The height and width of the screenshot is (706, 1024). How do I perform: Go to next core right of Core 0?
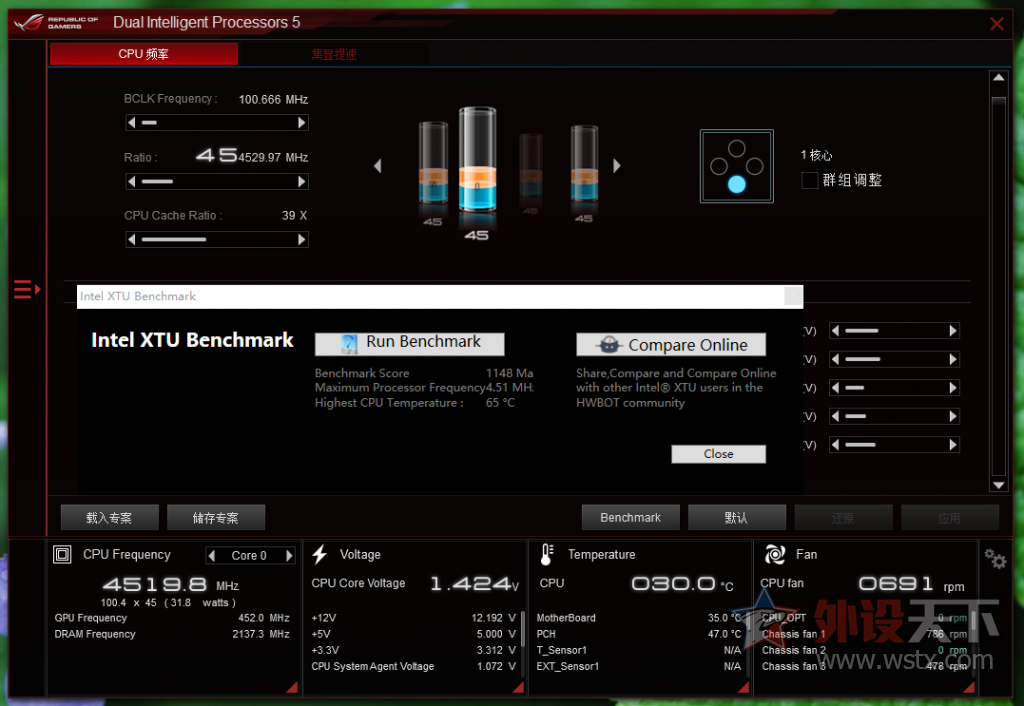point(289,555)
